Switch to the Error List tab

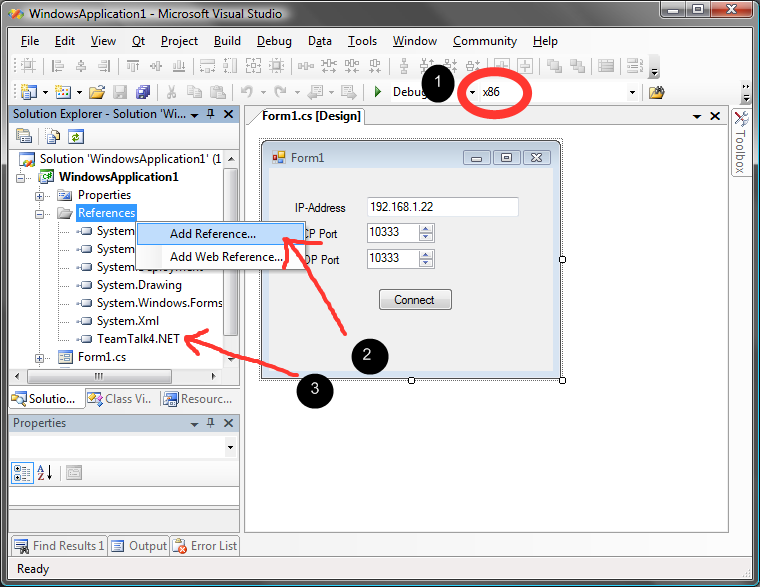(205, 546)
